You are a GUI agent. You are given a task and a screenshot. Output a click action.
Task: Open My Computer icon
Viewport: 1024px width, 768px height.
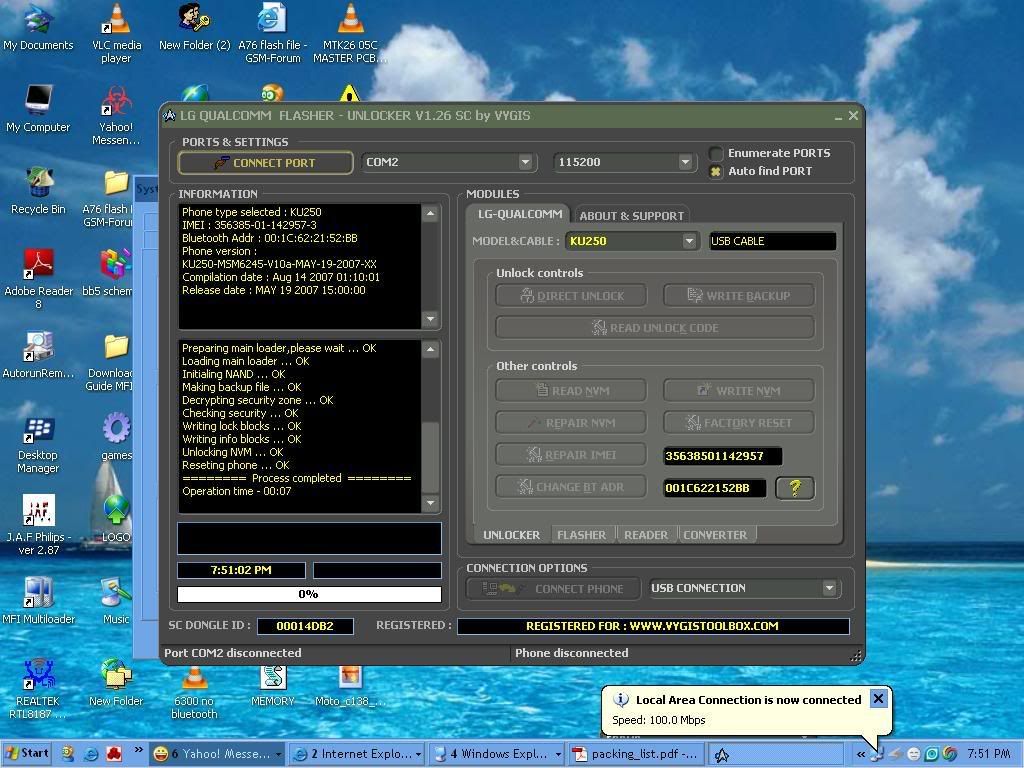tap(38, 110)
